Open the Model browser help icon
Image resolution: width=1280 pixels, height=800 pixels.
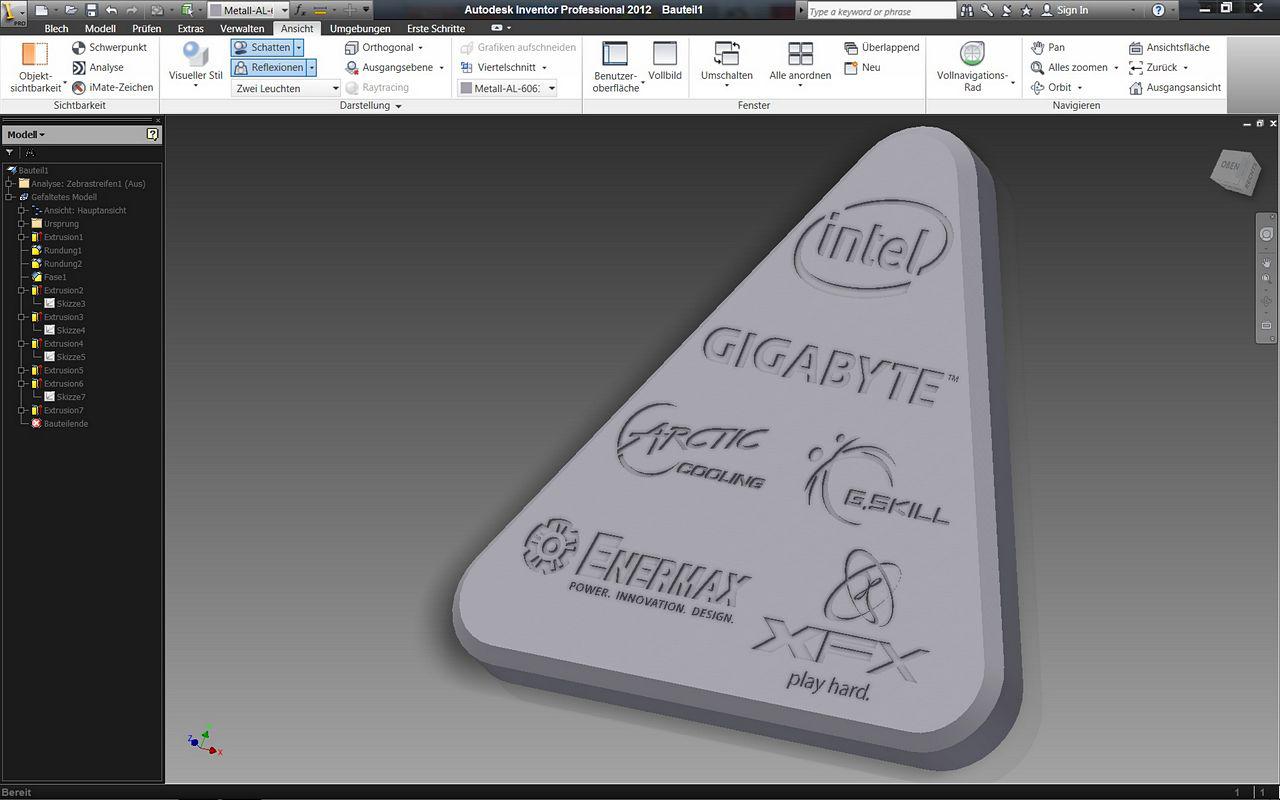point(152,134)
